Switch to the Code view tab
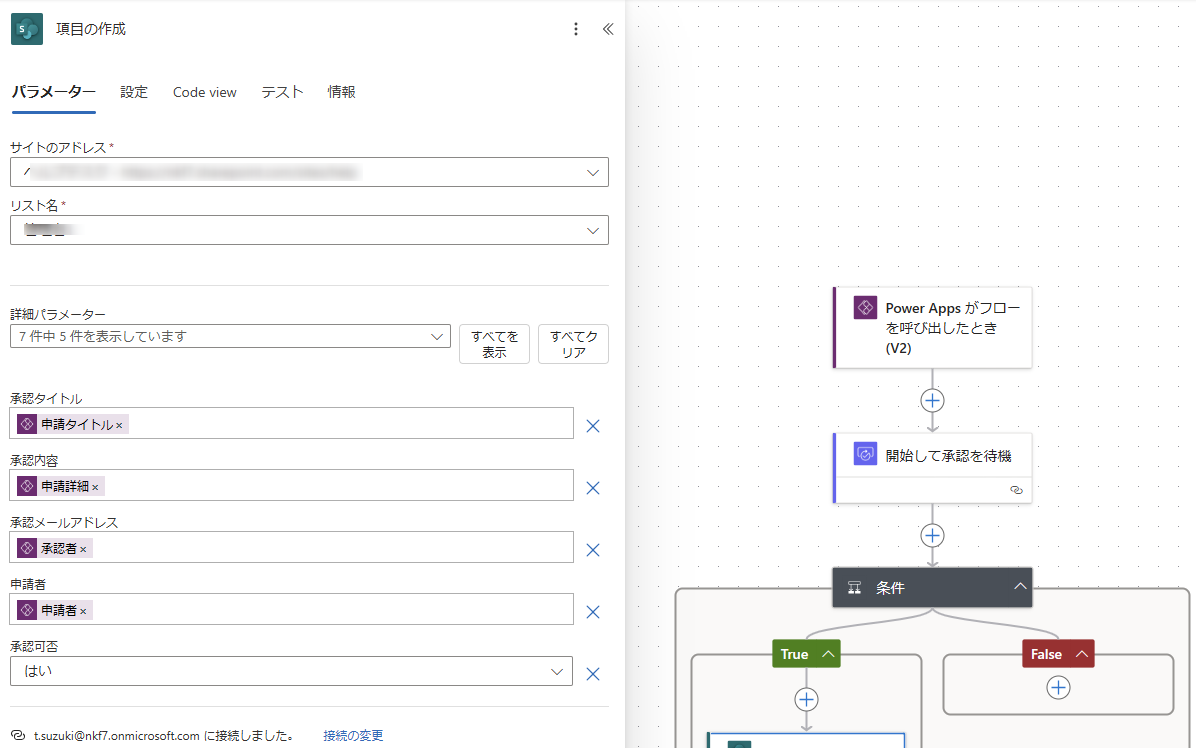1196x748 pixels. coord(204,92)
